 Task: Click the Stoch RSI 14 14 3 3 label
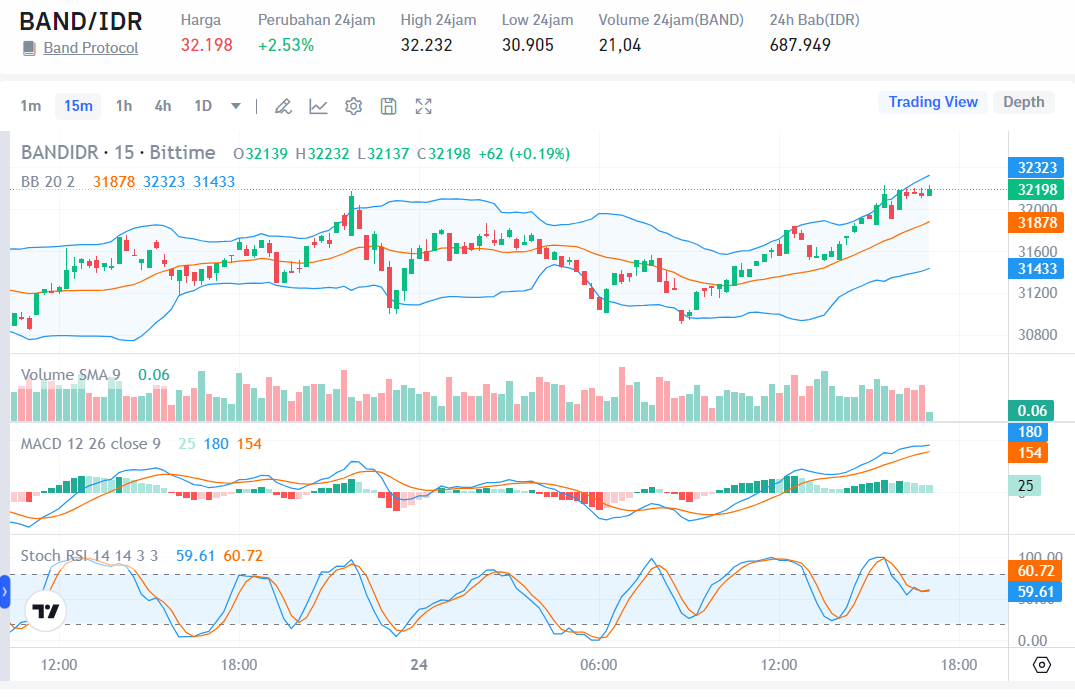click(x=89, y=556)
